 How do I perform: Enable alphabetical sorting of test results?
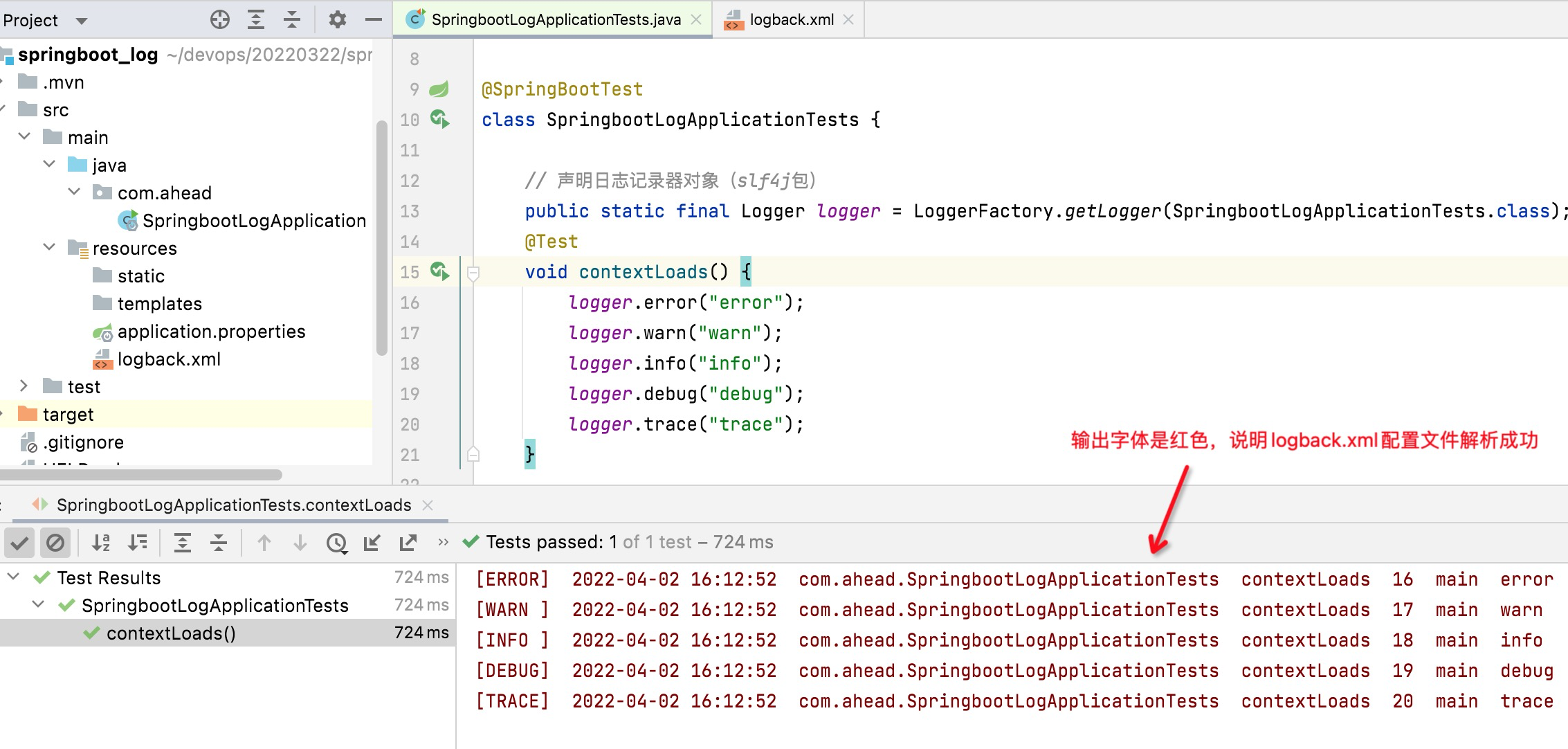coord(102,543)
